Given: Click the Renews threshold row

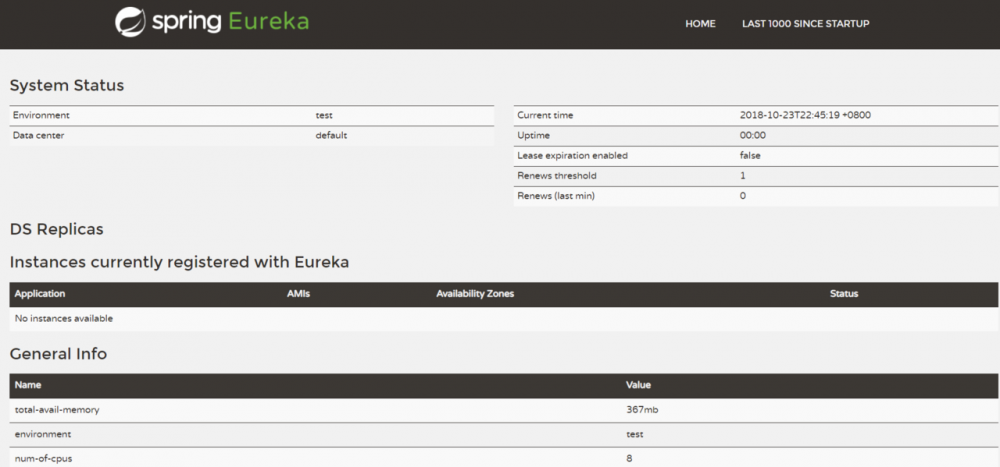Looking at the screenshot, I should coord(755,175).
